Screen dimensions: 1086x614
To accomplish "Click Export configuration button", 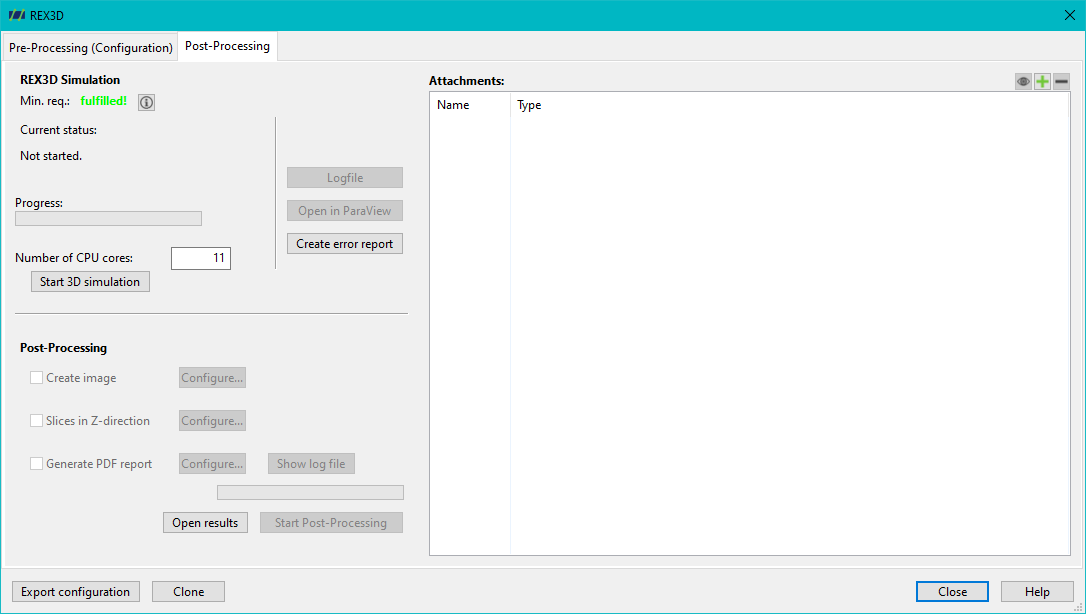I will (x=75, y=592).
